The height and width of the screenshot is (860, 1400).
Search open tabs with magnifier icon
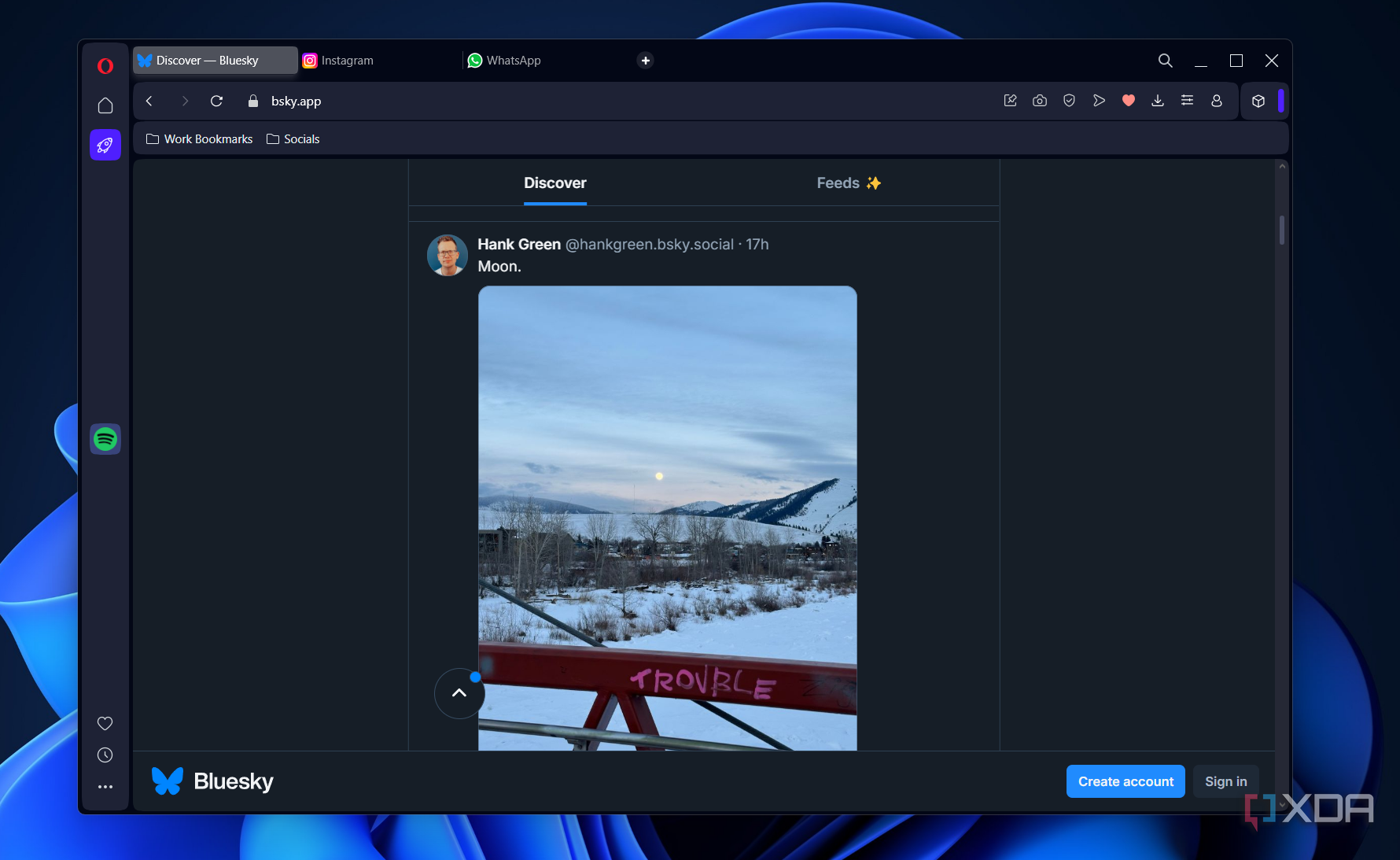pyautogui.click(x=1166, y=61)
